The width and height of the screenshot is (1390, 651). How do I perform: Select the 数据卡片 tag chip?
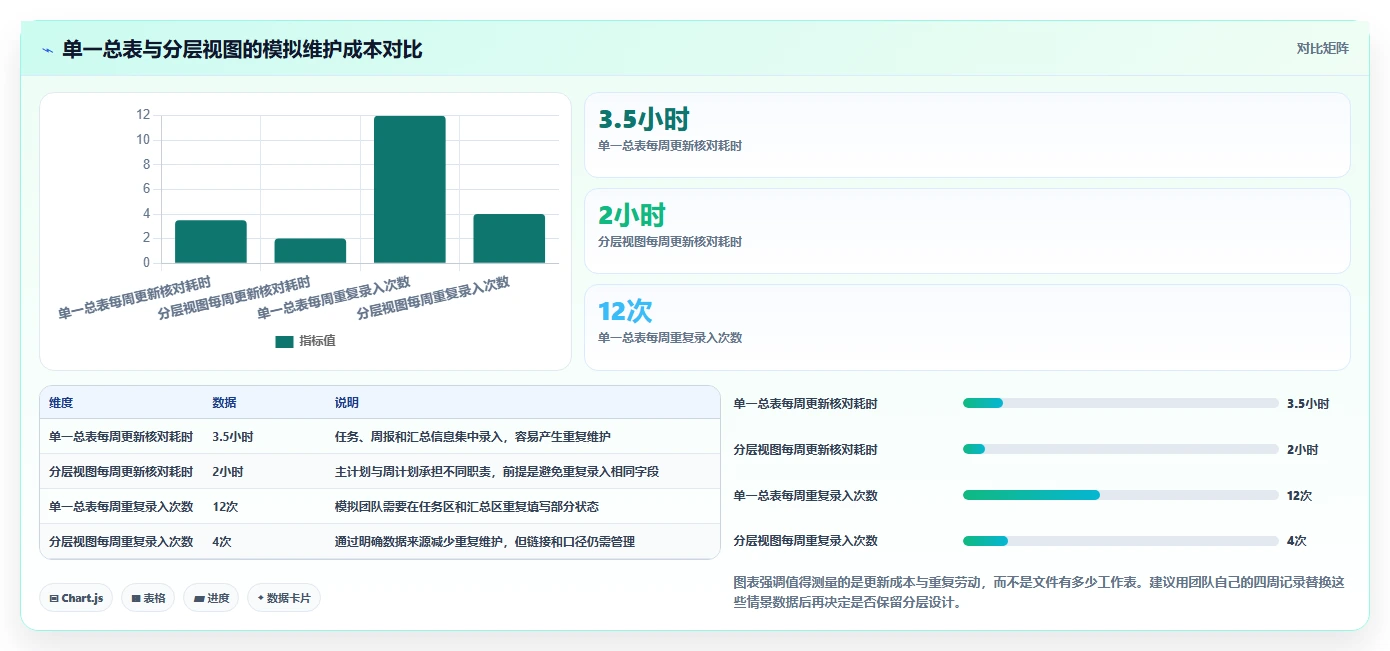(284, 598)
